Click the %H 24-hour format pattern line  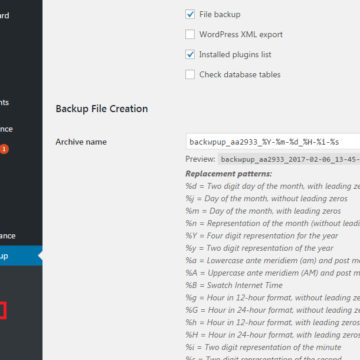(273, 335)
